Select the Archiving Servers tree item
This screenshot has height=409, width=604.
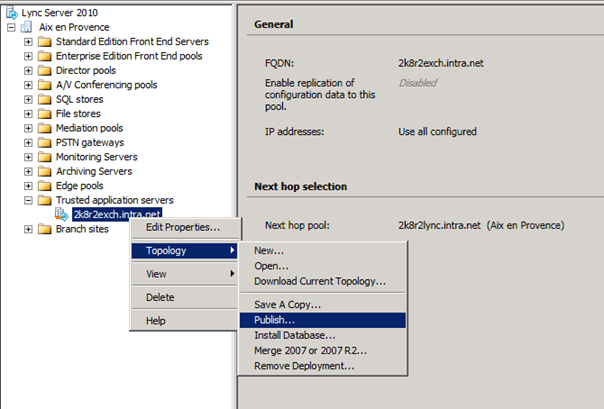pyautogui.click(x=93, y=172)
